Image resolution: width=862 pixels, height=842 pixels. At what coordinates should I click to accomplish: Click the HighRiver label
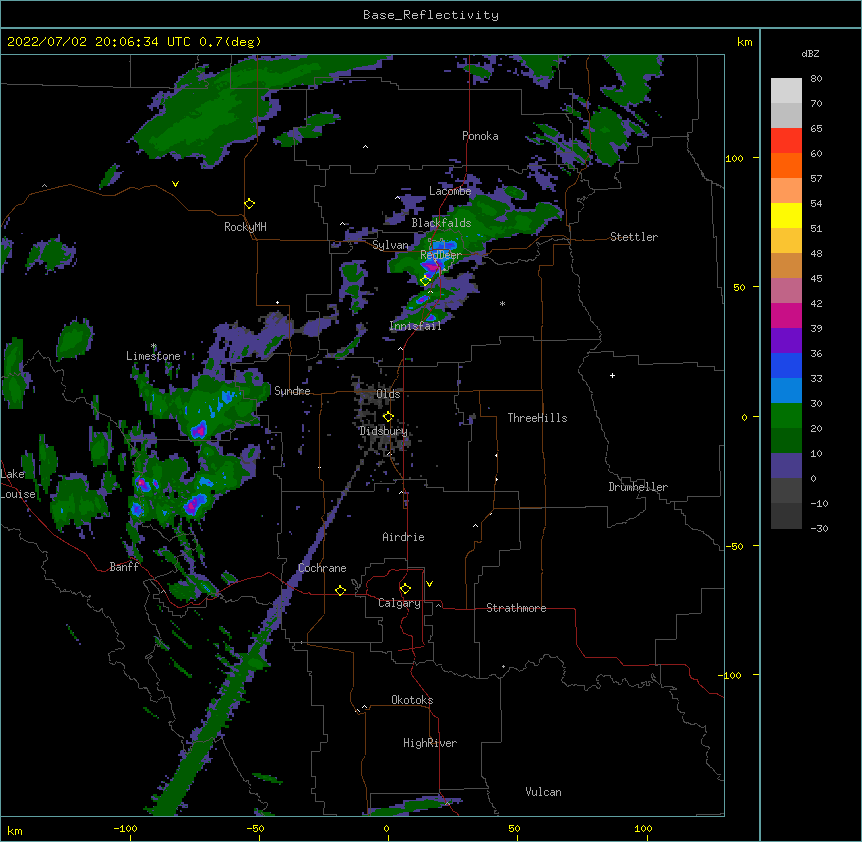tap(430, 743)
